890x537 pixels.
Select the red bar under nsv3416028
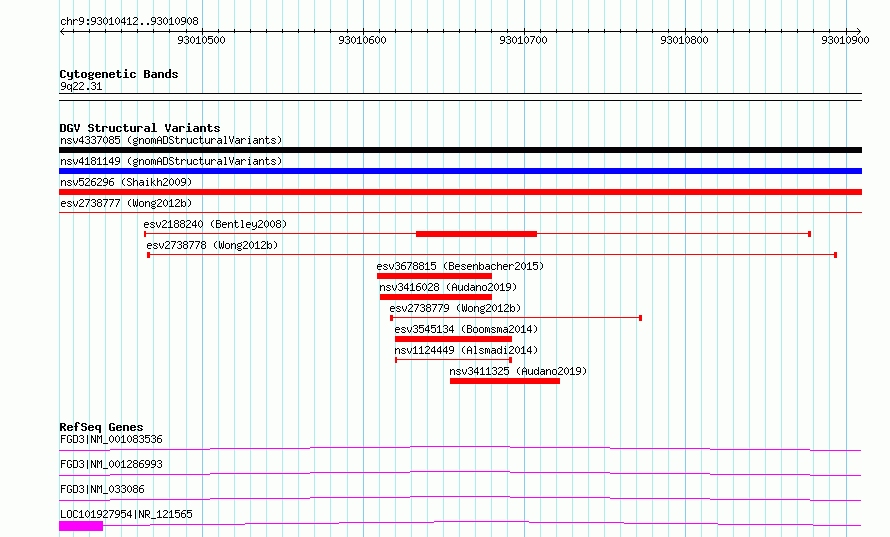436,297
